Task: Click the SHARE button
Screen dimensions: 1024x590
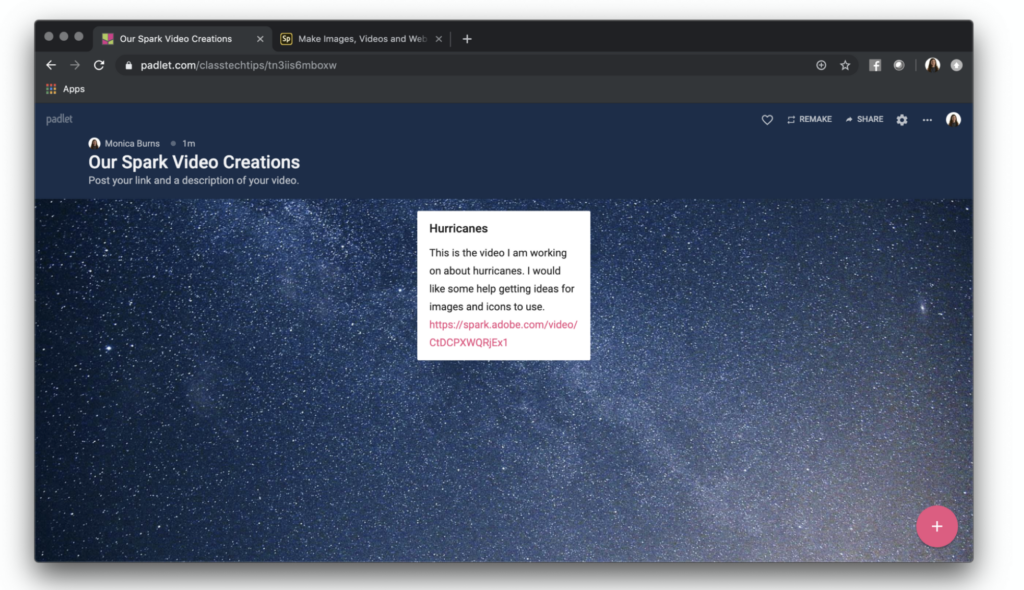Action: (864, 120)
